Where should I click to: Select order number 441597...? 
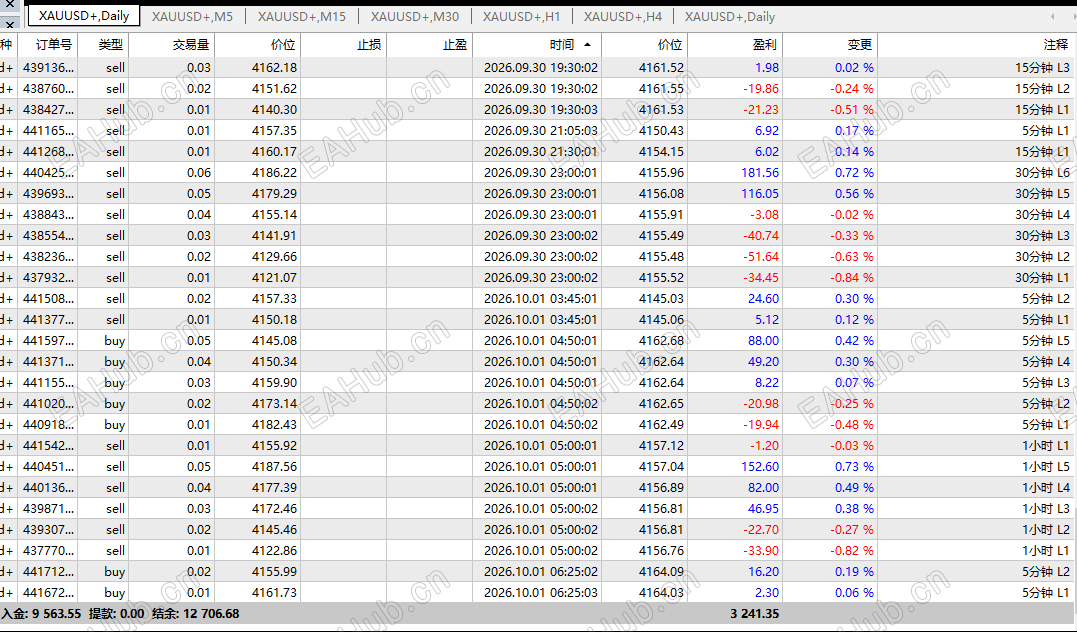48,341
